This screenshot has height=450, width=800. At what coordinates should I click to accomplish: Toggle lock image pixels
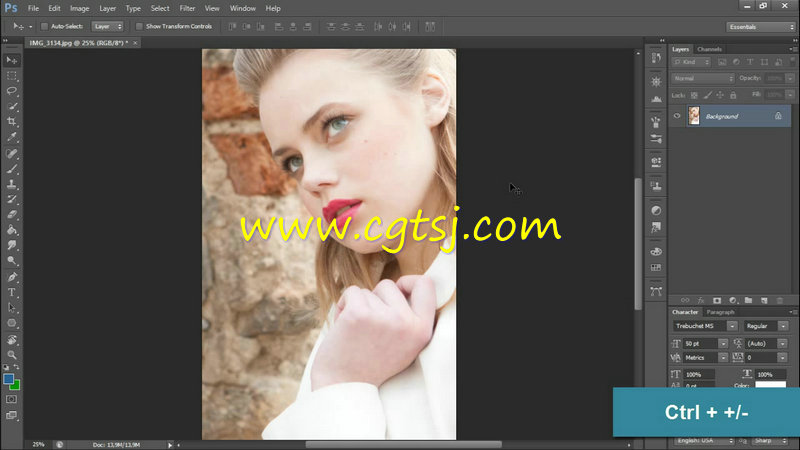click(x=707, y=95)
